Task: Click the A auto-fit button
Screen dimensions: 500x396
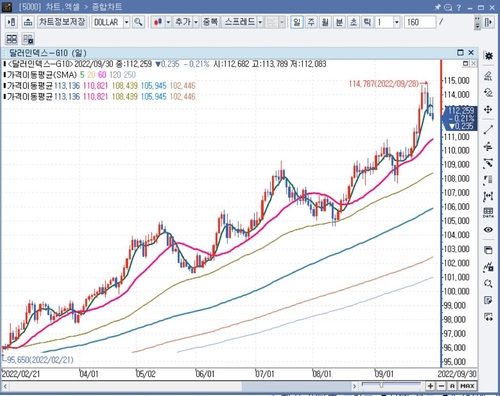Action: pyautogui.click(x=452, y=386)
